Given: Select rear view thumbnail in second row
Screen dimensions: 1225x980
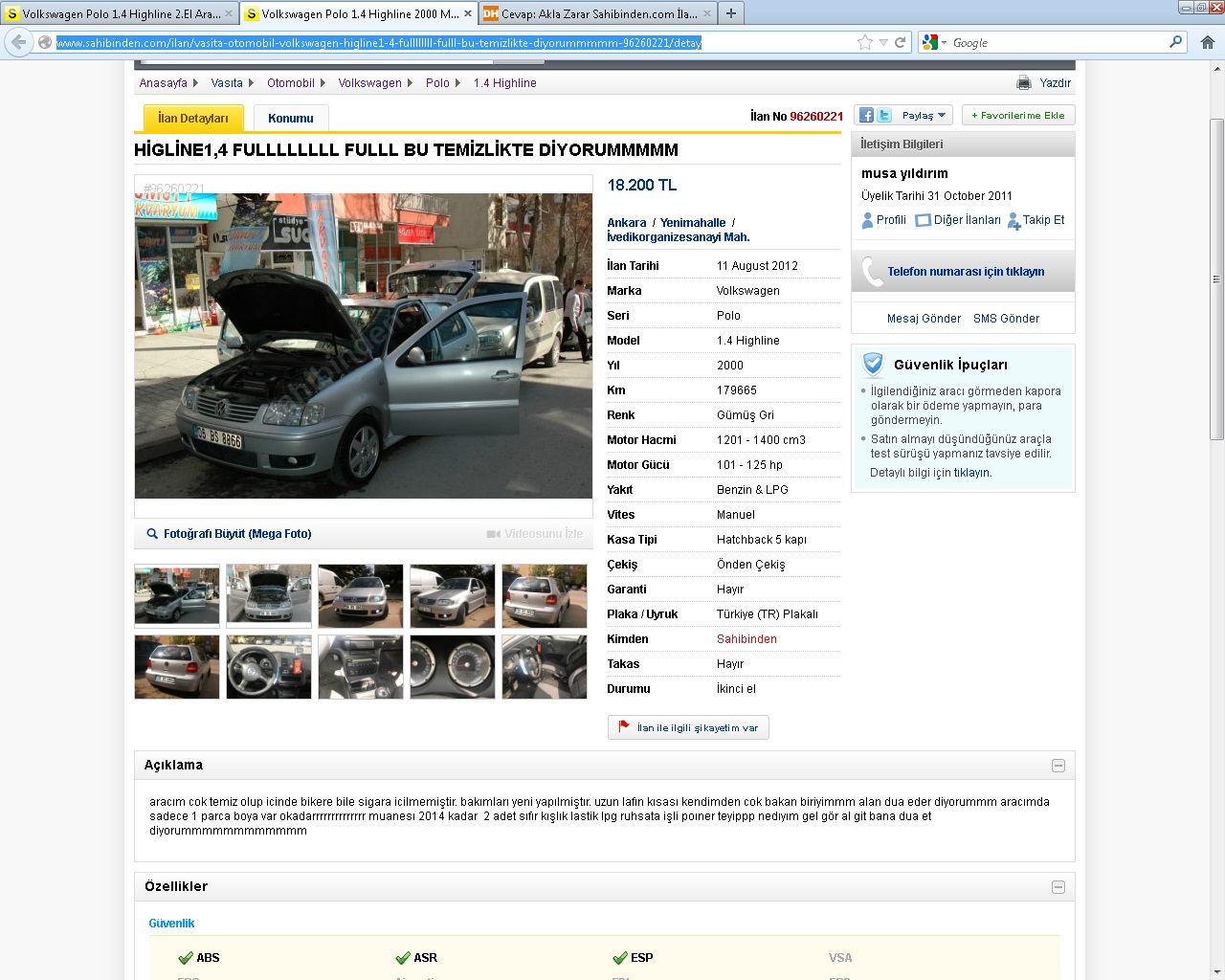Looking at the screenshot, I should [177, 667].
